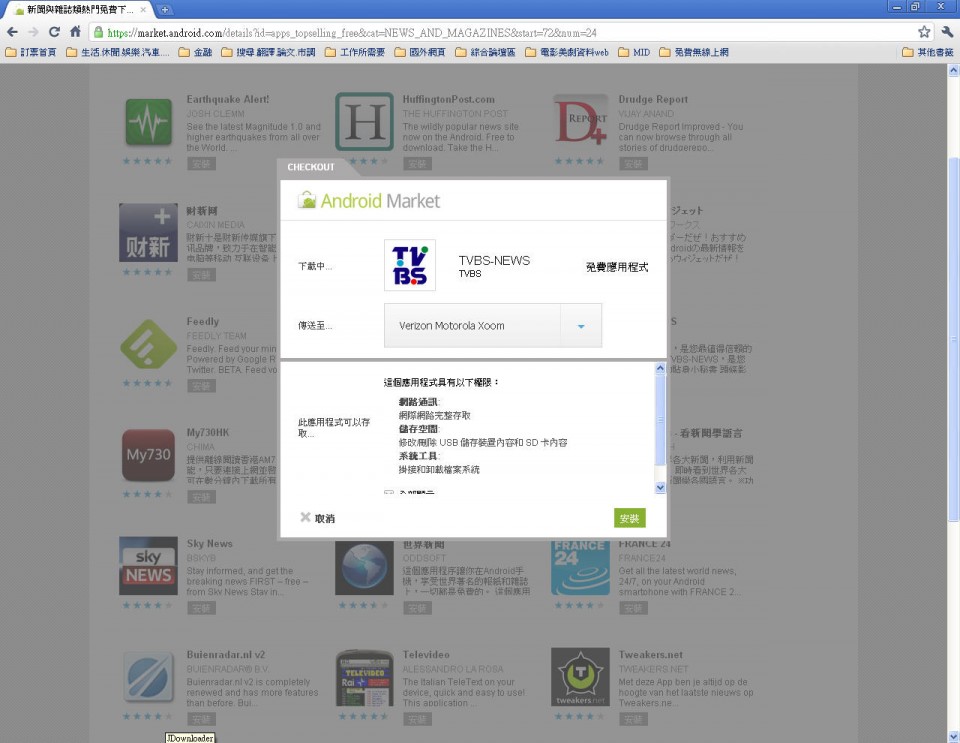
Task: Open the 國外網頁 bookmark folder
Action: click(420, 53)
